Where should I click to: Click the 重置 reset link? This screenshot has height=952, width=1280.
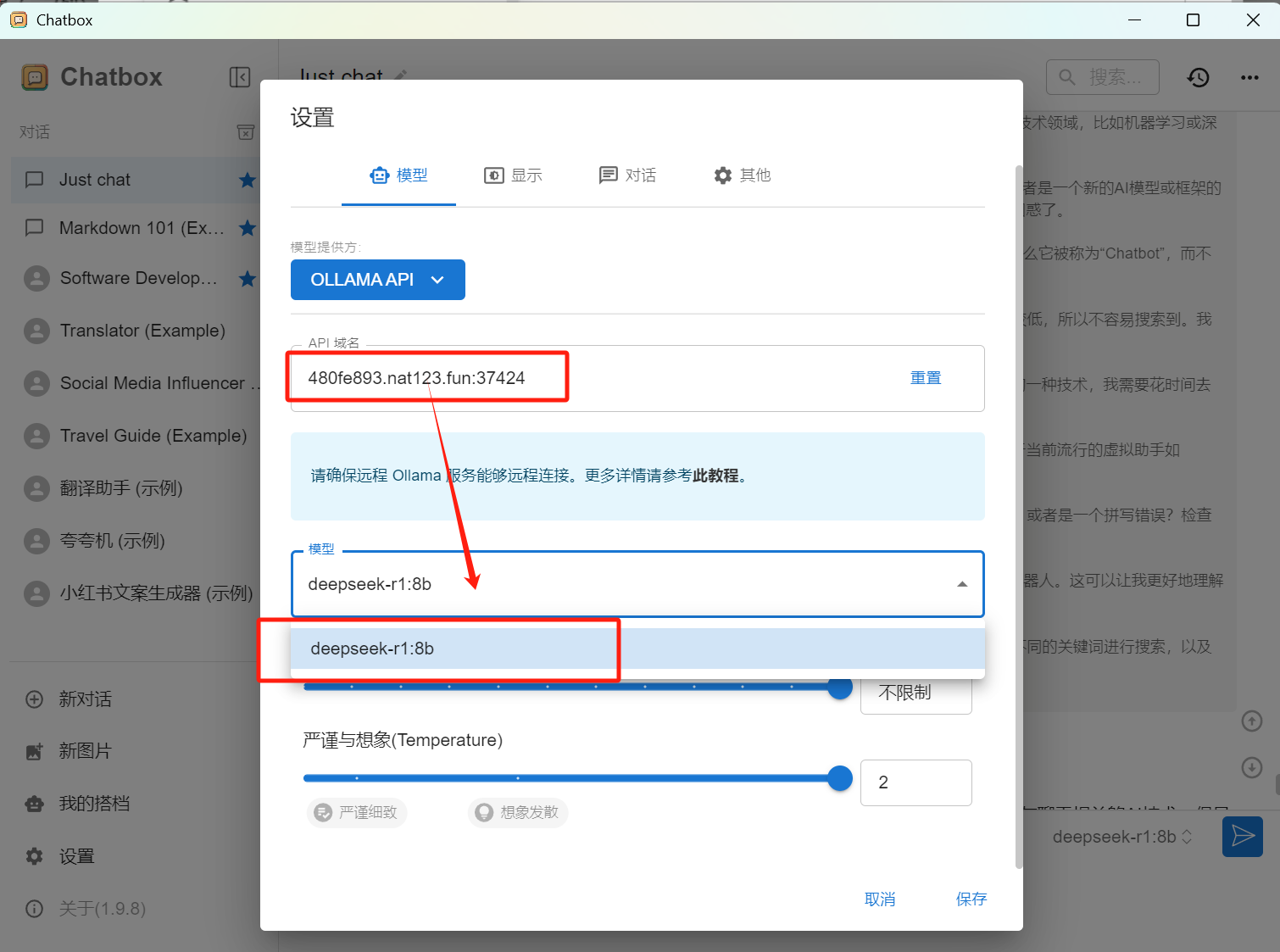(926, 378)
